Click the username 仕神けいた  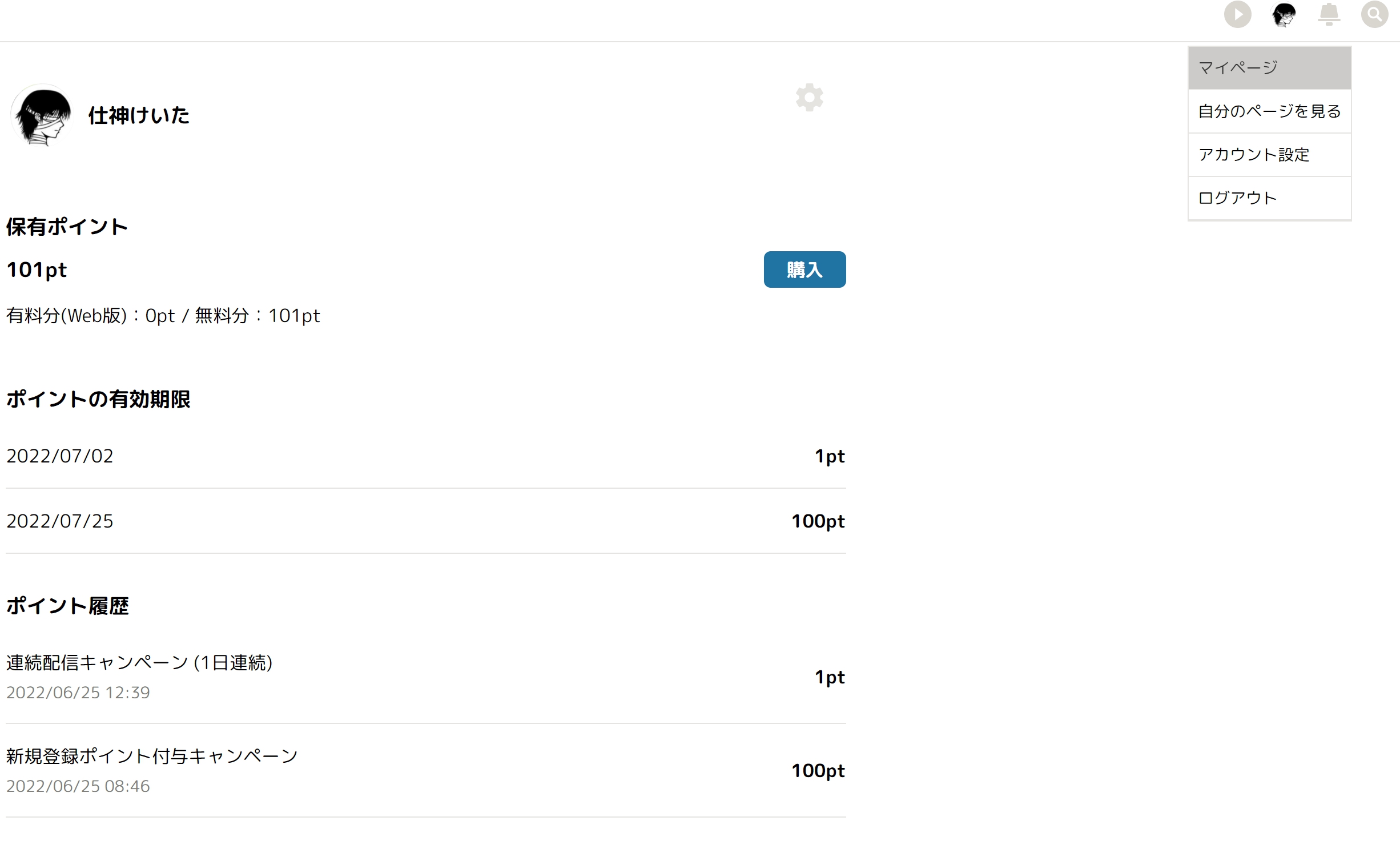[139, 115]
